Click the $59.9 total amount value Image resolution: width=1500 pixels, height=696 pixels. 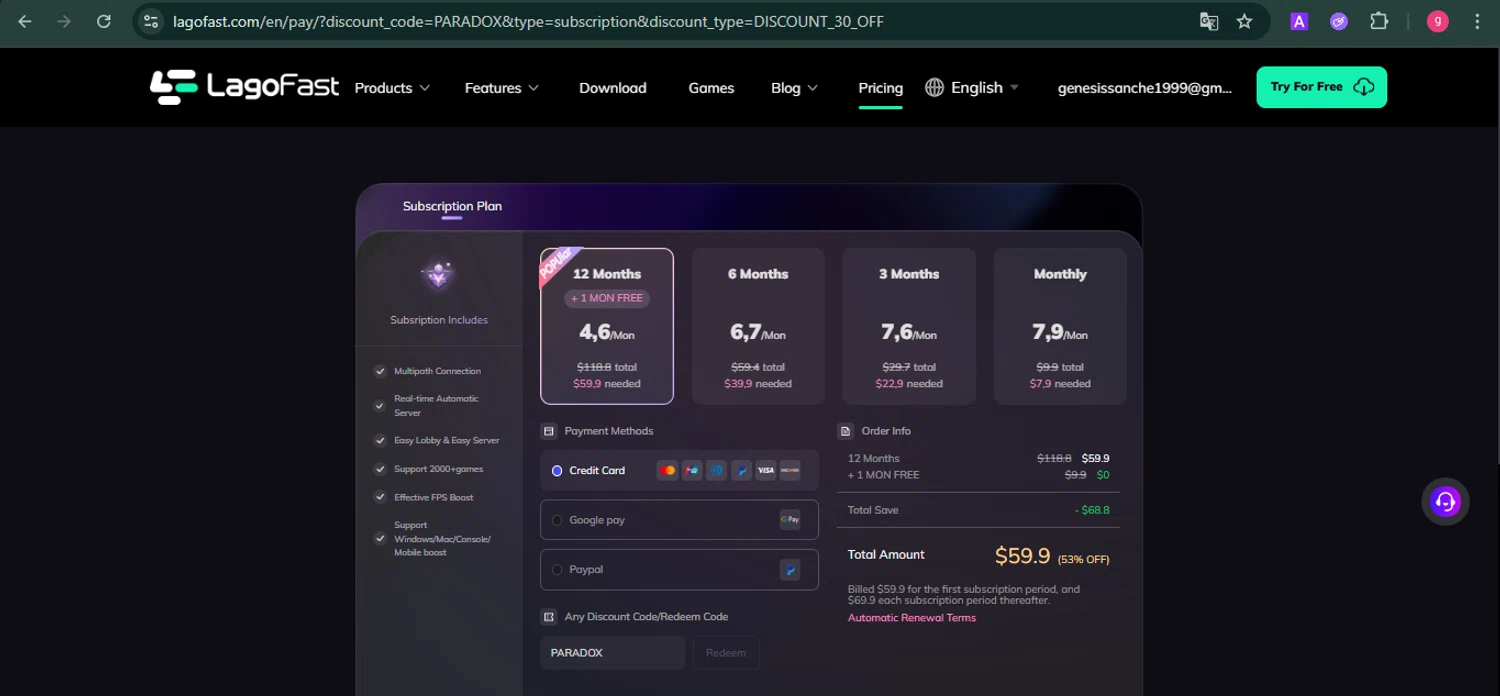coord(1022,555)
